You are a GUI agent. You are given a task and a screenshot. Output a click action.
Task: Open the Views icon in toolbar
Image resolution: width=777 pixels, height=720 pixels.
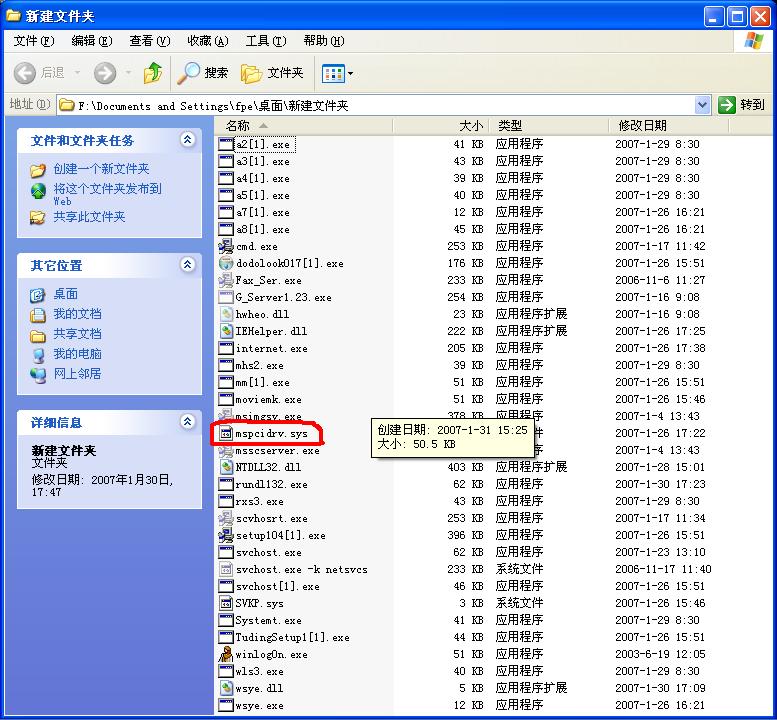[333, 74]
